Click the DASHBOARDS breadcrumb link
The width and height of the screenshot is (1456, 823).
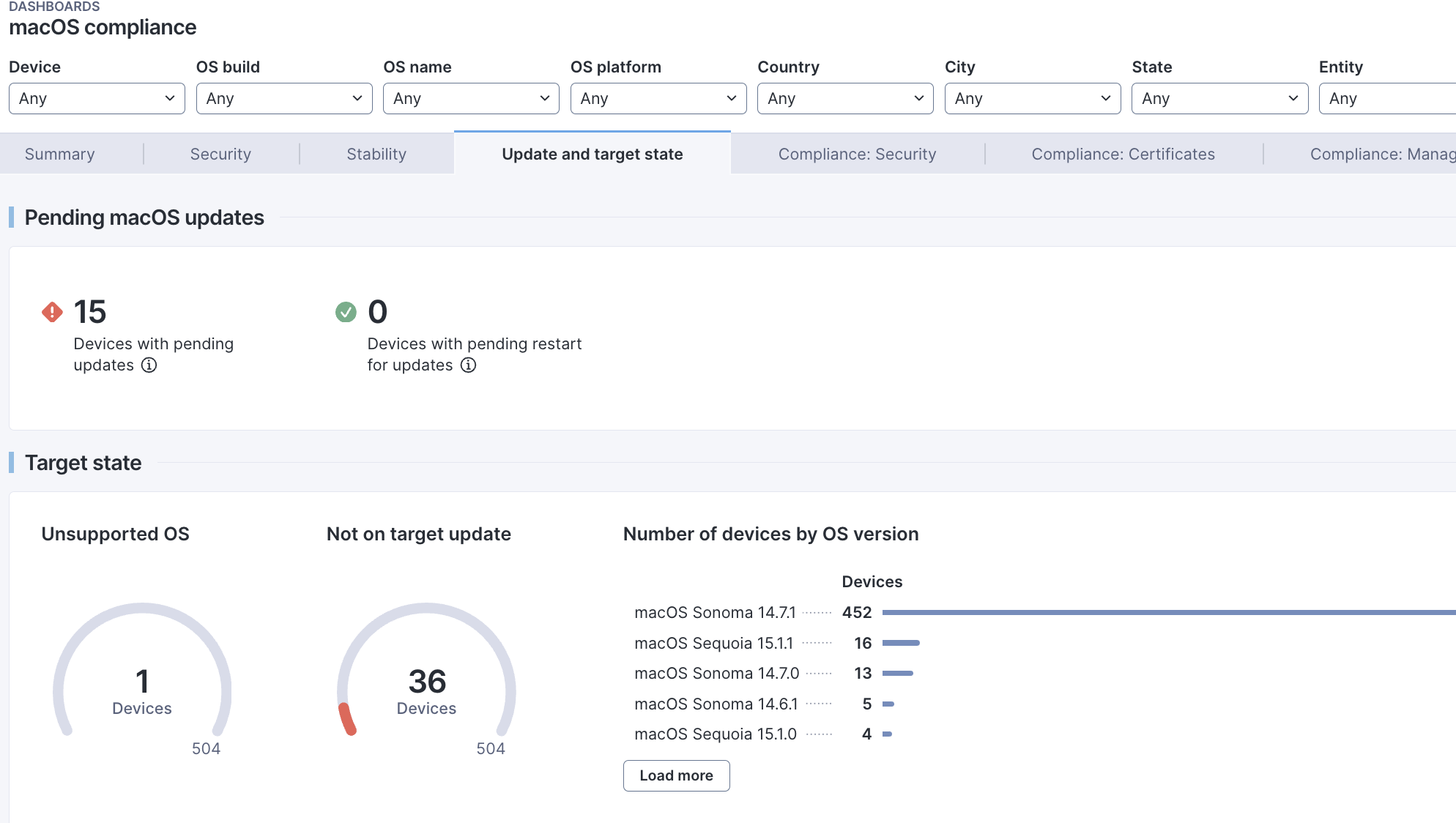[x=54, y=7]
